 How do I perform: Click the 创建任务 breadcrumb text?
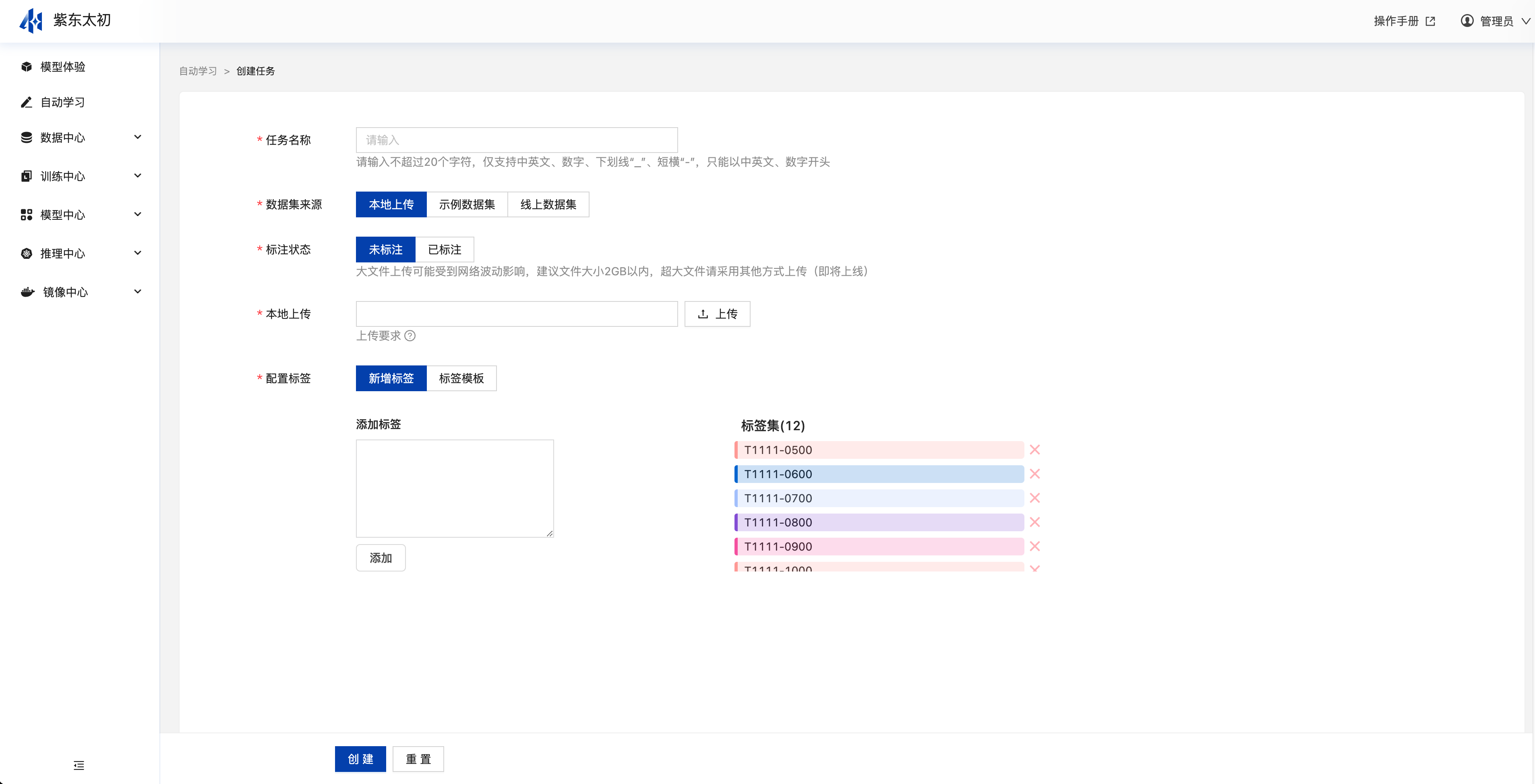click(256, 71)
